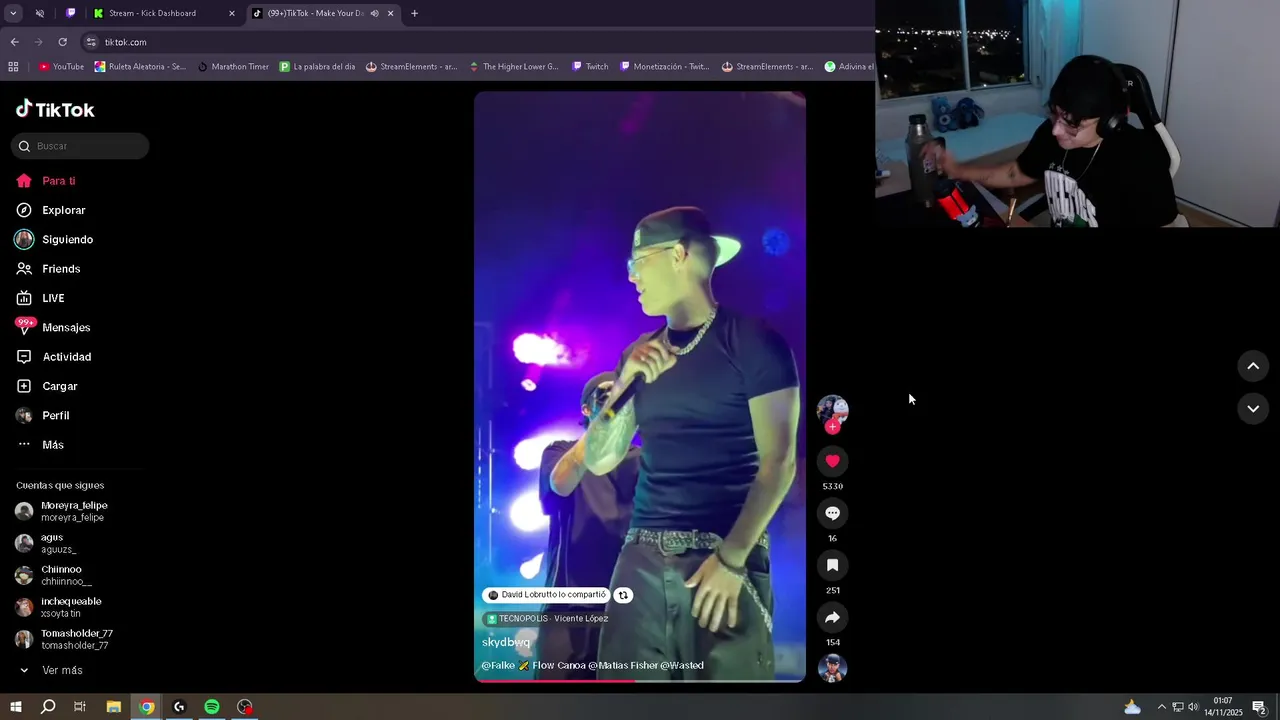Open the Para ti home feed
1280x720 pixels.
(x=46, y=181)
